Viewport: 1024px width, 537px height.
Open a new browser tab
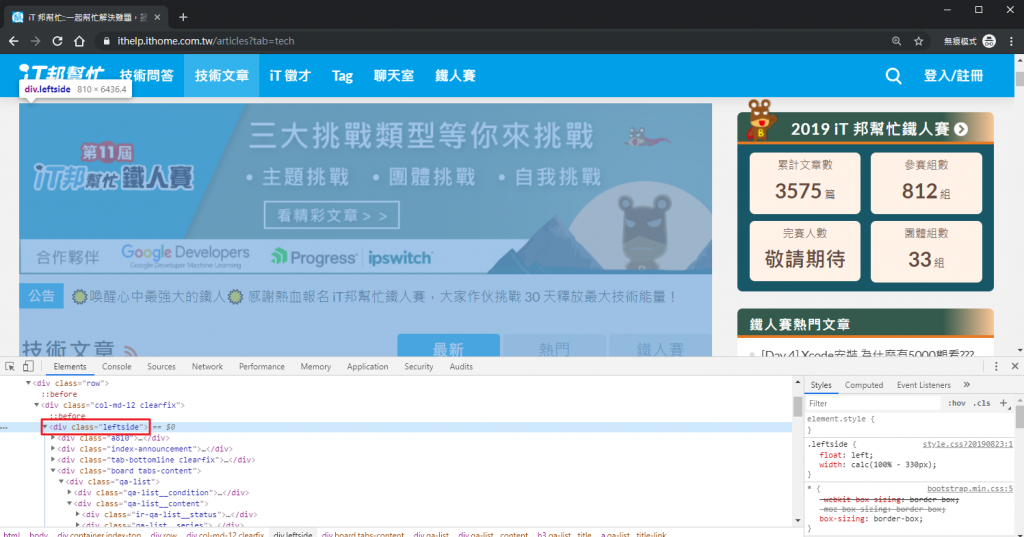coord(183,17)
